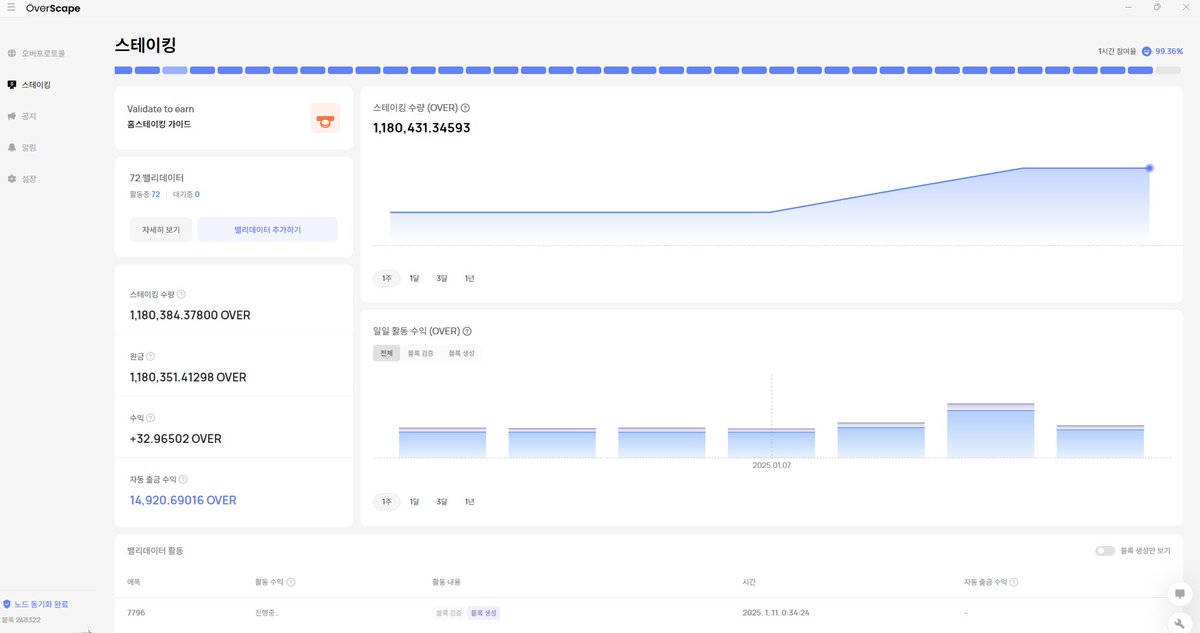Click the orange home staking guide icon

(x=325, y=118)
